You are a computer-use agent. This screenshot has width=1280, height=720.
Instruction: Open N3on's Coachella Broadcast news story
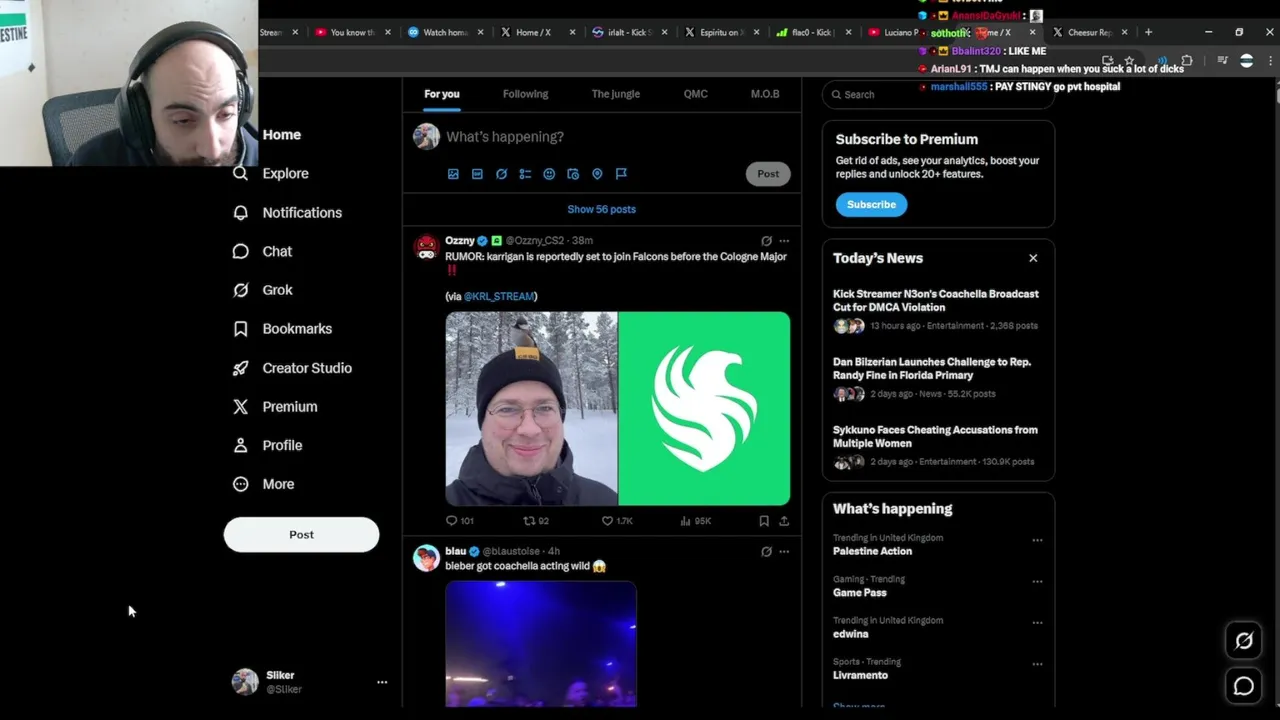coord(936,301)
